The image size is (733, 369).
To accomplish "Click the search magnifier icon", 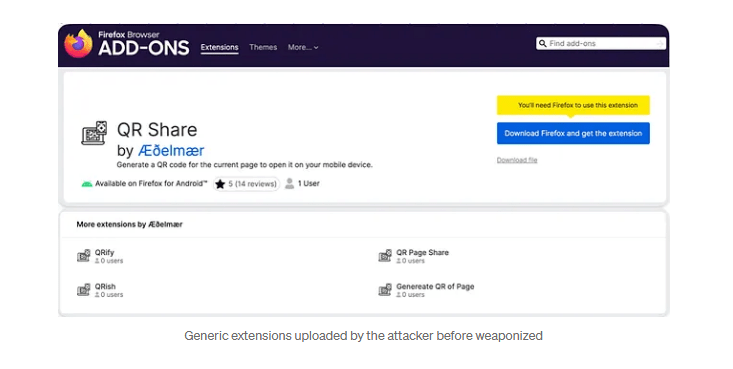I will [x=542, y=43].
